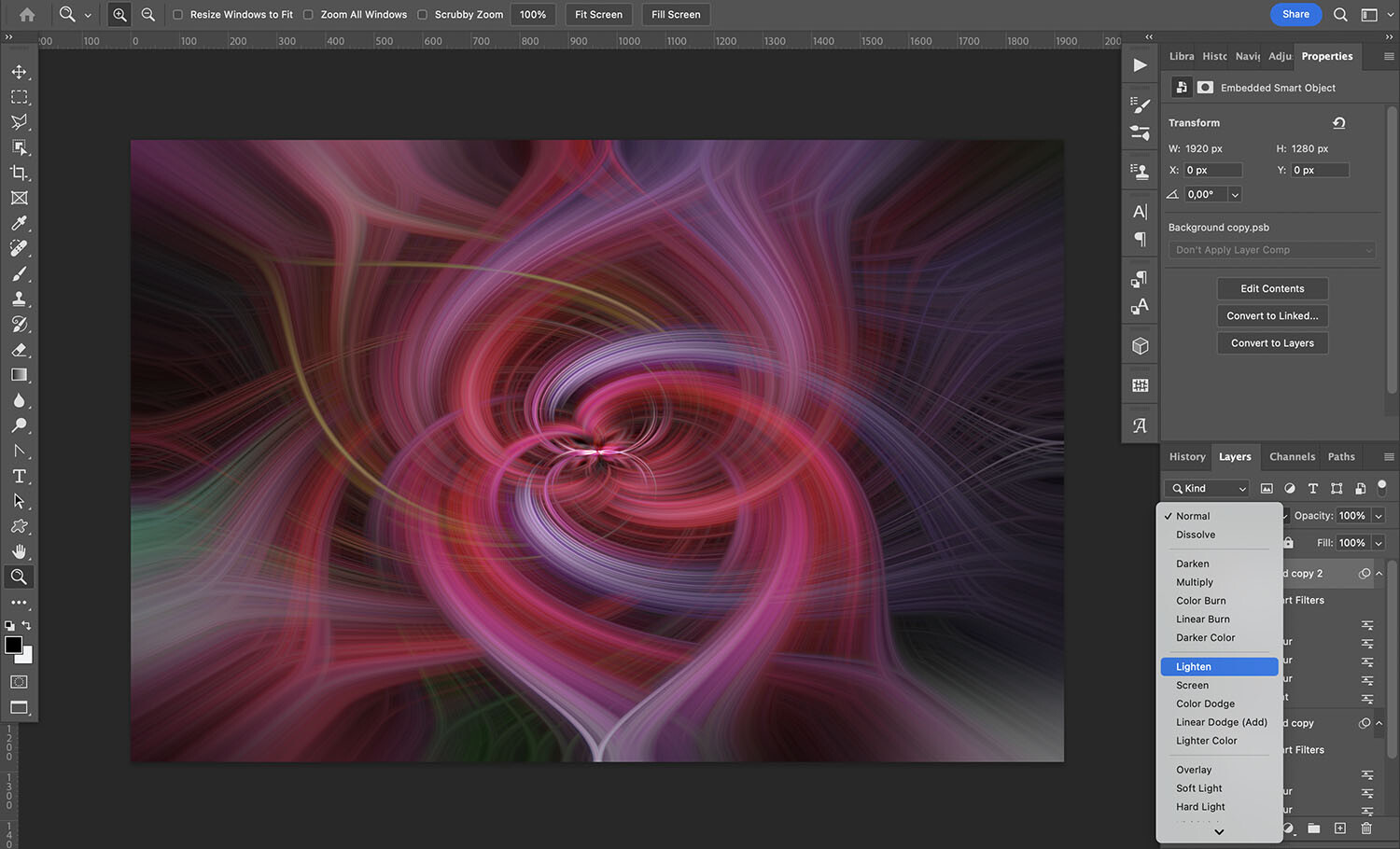Pick the Hand tool
Screen dimensions: 1400x849
(x=19, y=550)
